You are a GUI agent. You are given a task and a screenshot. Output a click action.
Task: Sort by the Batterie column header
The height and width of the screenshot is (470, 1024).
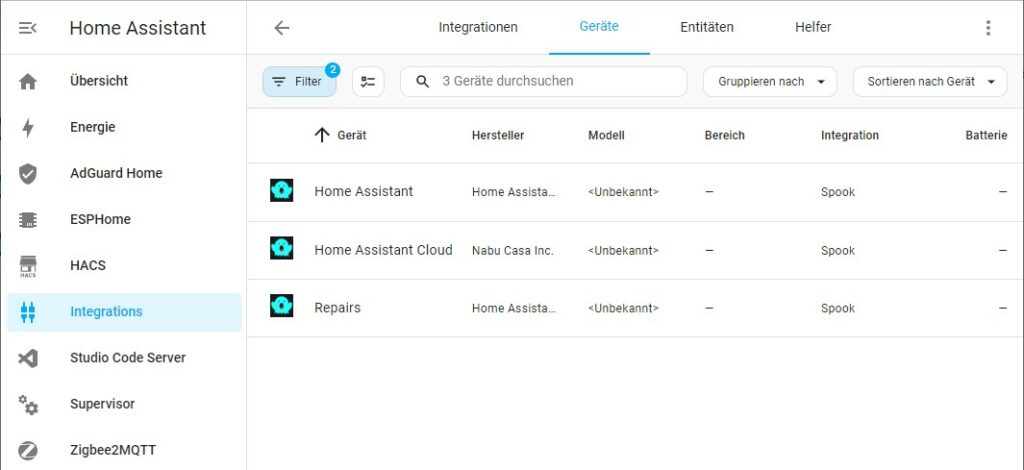[986, 136]
